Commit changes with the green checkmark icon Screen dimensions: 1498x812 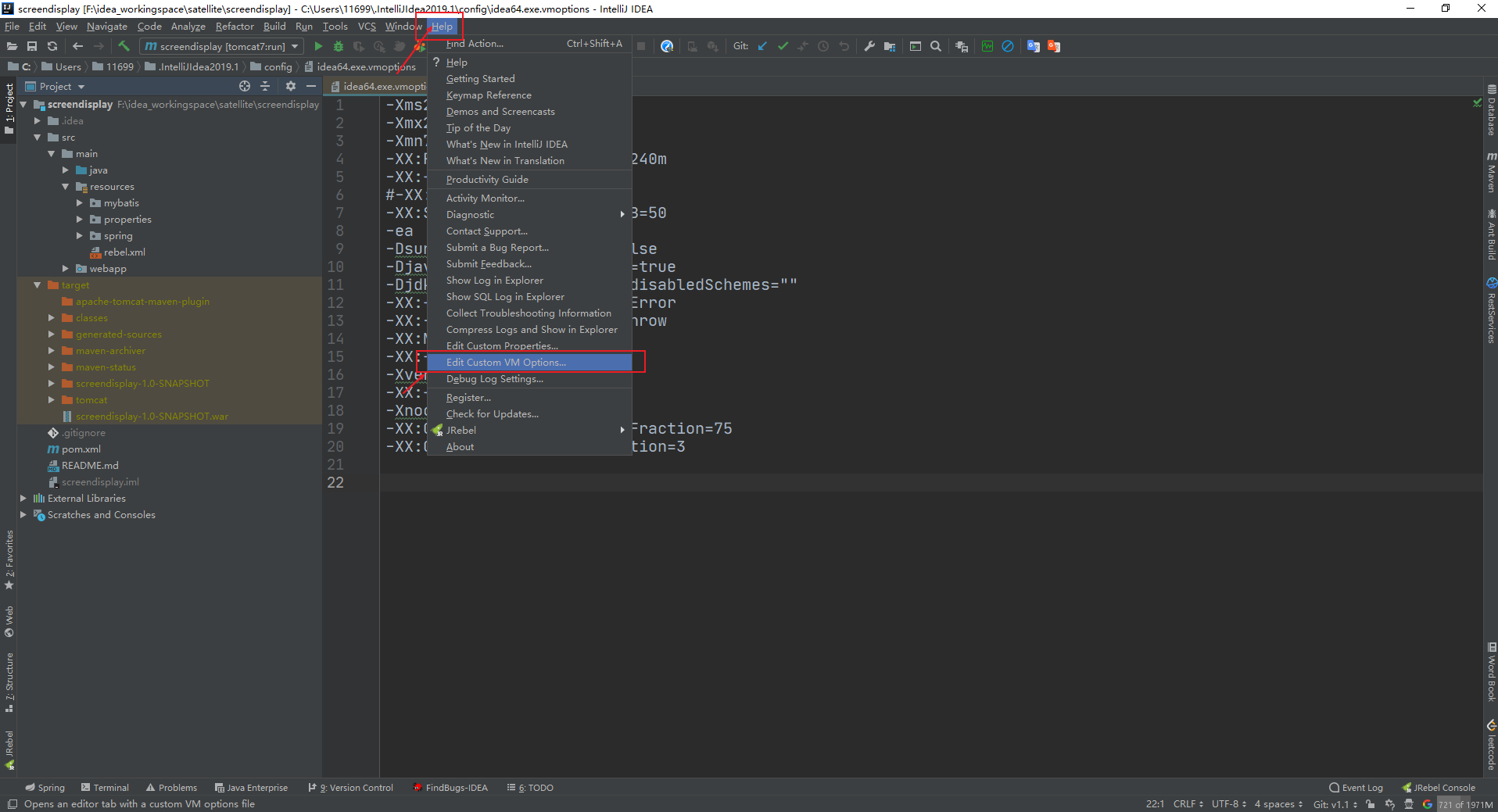point(783,46)
